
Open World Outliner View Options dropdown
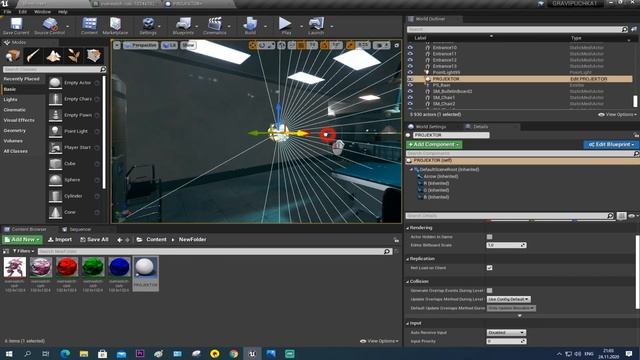pyautogui.click(x=617, y=115)
